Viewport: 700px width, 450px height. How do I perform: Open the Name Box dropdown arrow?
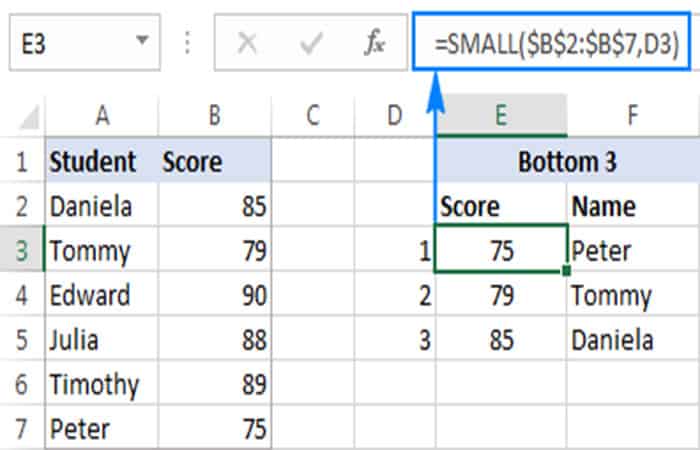(x=142, y=41)
